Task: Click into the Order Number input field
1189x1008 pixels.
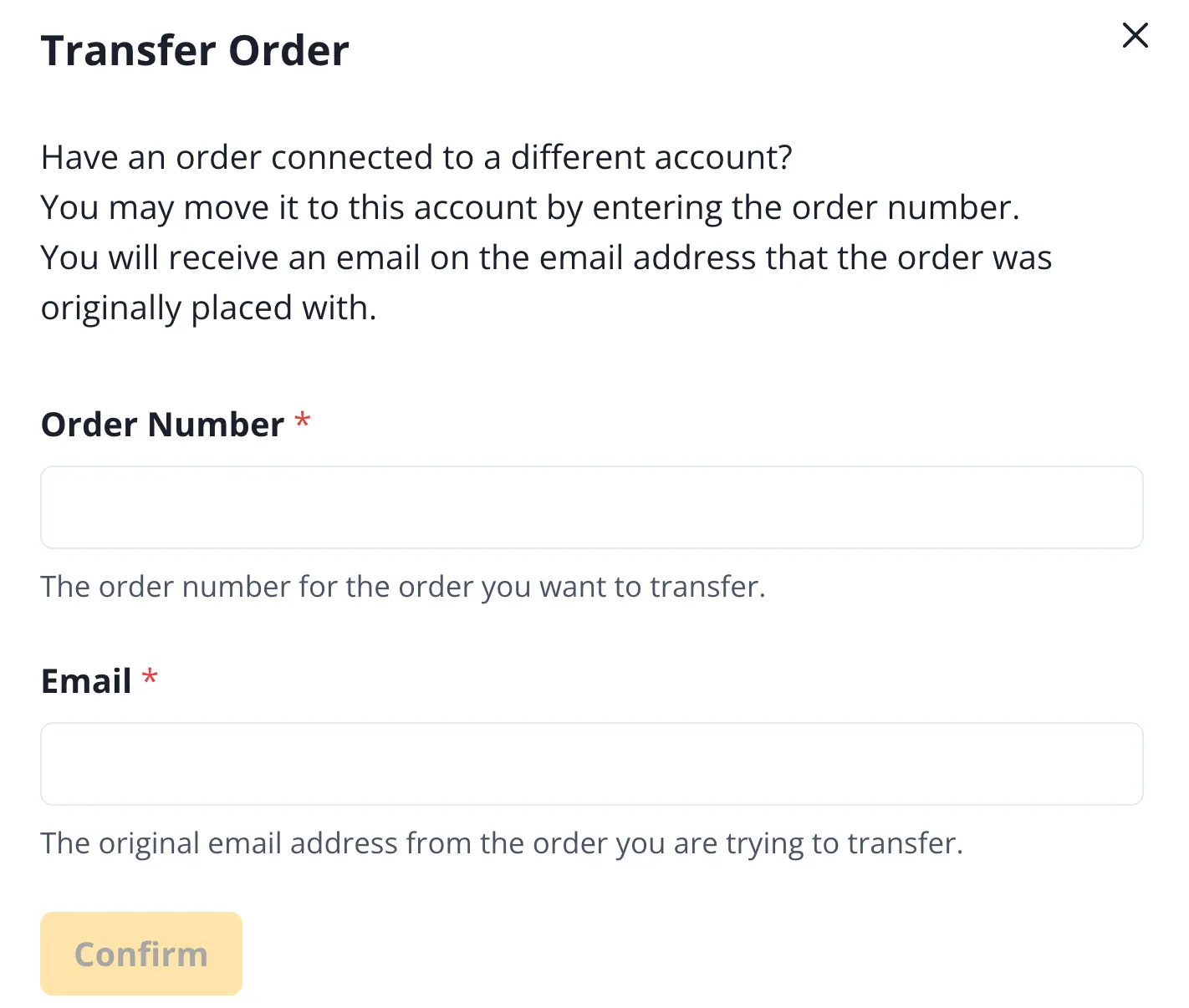Action: (x=591, y=507)
